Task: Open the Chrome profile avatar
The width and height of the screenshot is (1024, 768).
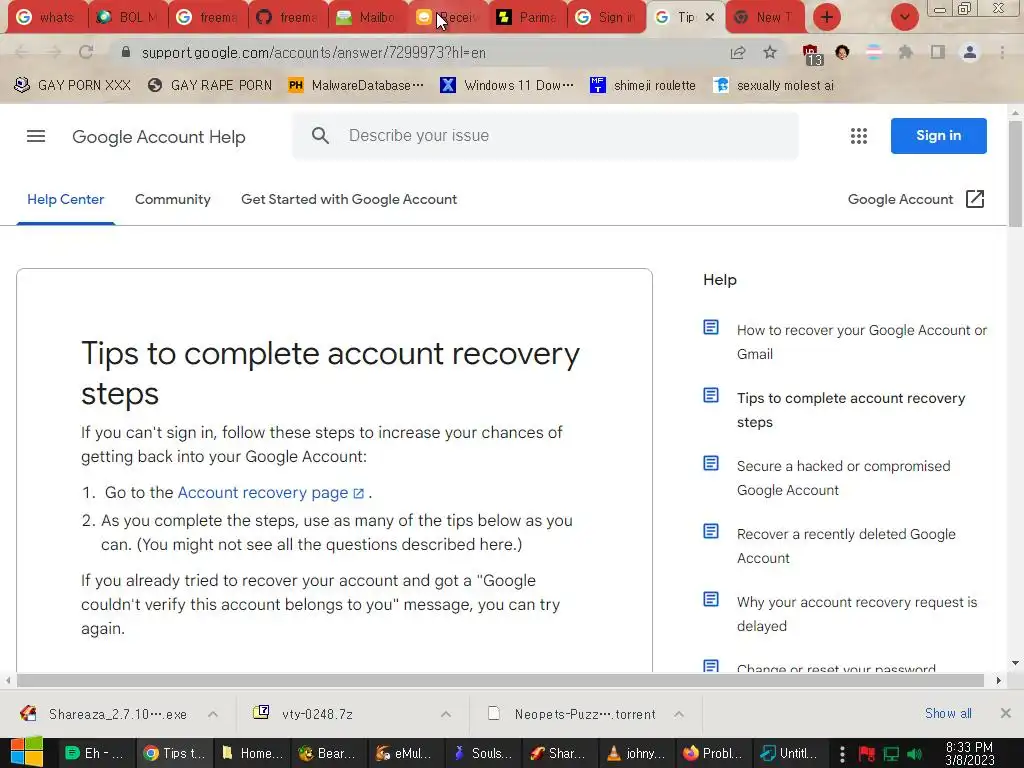Action: [970, 52]
